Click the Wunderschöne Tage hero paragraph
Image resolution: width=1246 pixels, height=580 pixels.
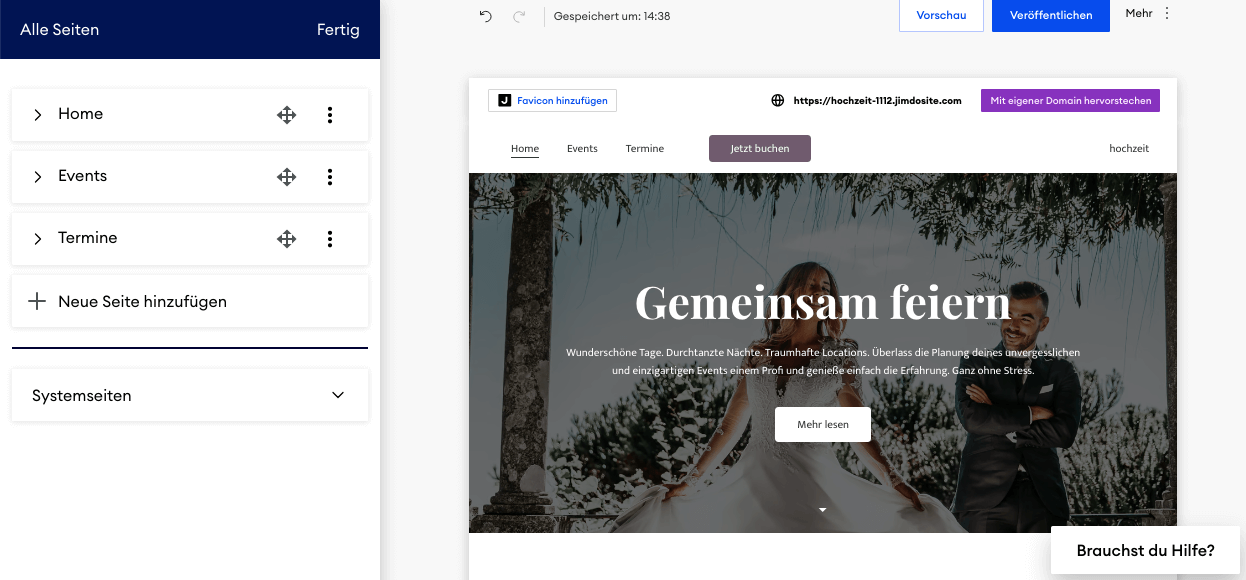pos(823,361)
